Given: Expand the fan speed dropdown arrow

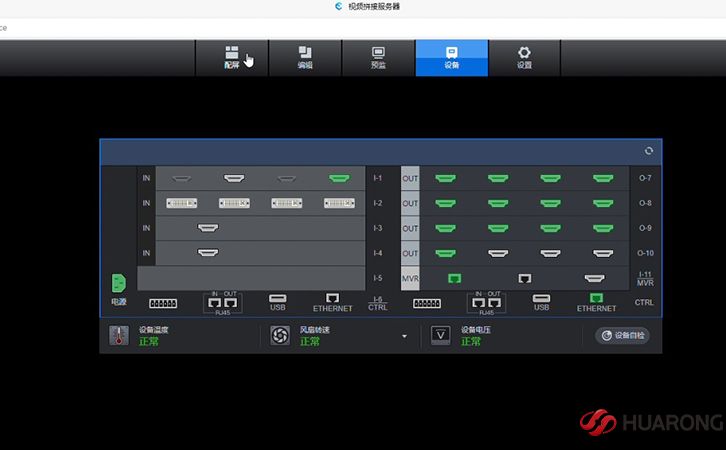Looking at the screenshot, I should [405, 336].
